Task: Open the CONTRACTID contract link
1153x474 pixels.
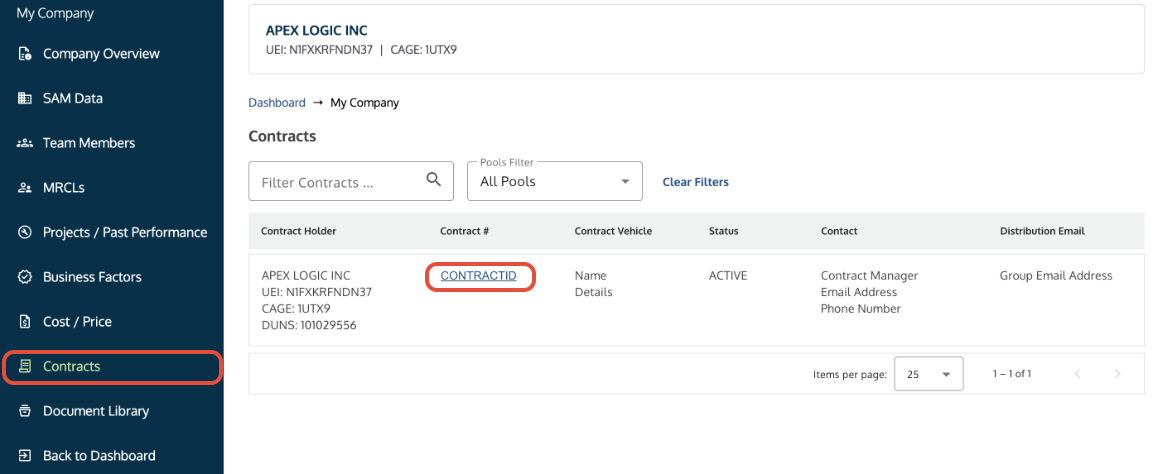Action: (x=479, y=276)
